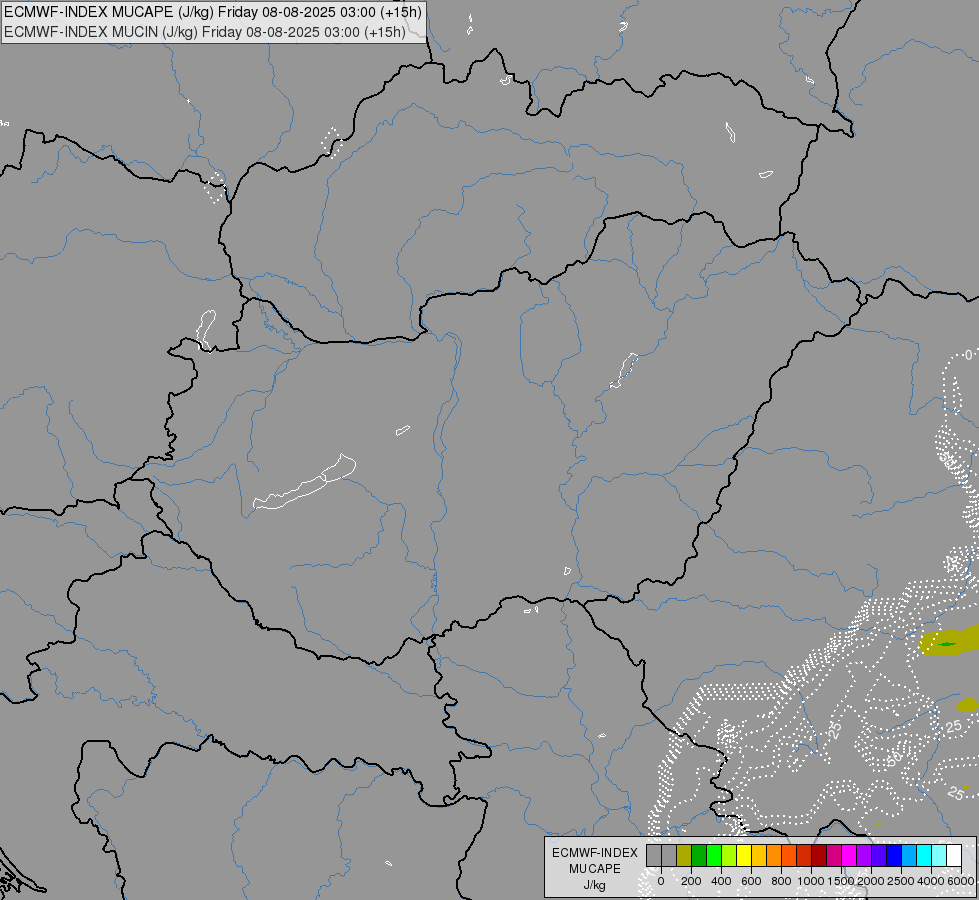Click legend tick label 1500
This screenshot has width=979, height=900.
841,881
